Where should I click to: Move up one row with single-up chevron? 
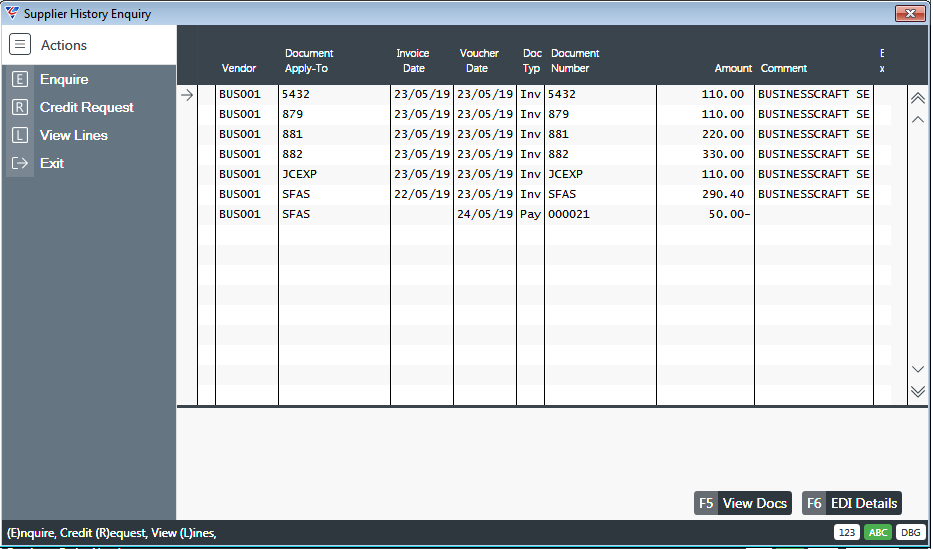click(x=918, y=120)
